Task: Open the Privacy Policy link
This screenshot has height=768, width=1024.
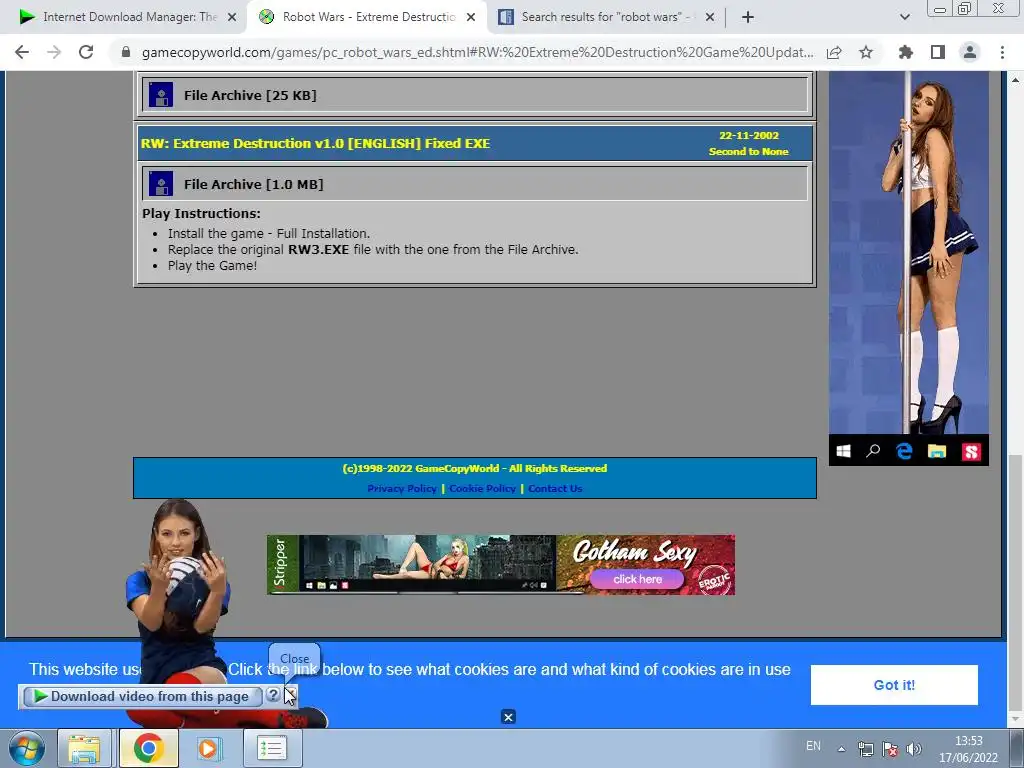Action: coord(402,488)
